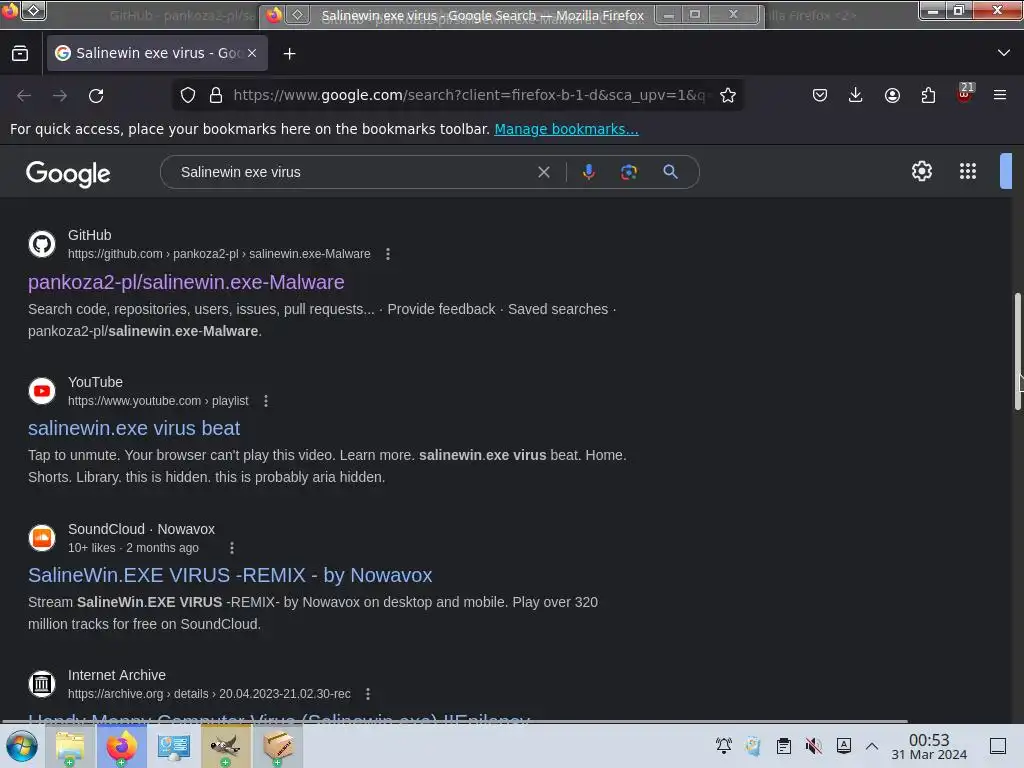
Task: Focus the Google search input field
Action: (x=353, y=172)
